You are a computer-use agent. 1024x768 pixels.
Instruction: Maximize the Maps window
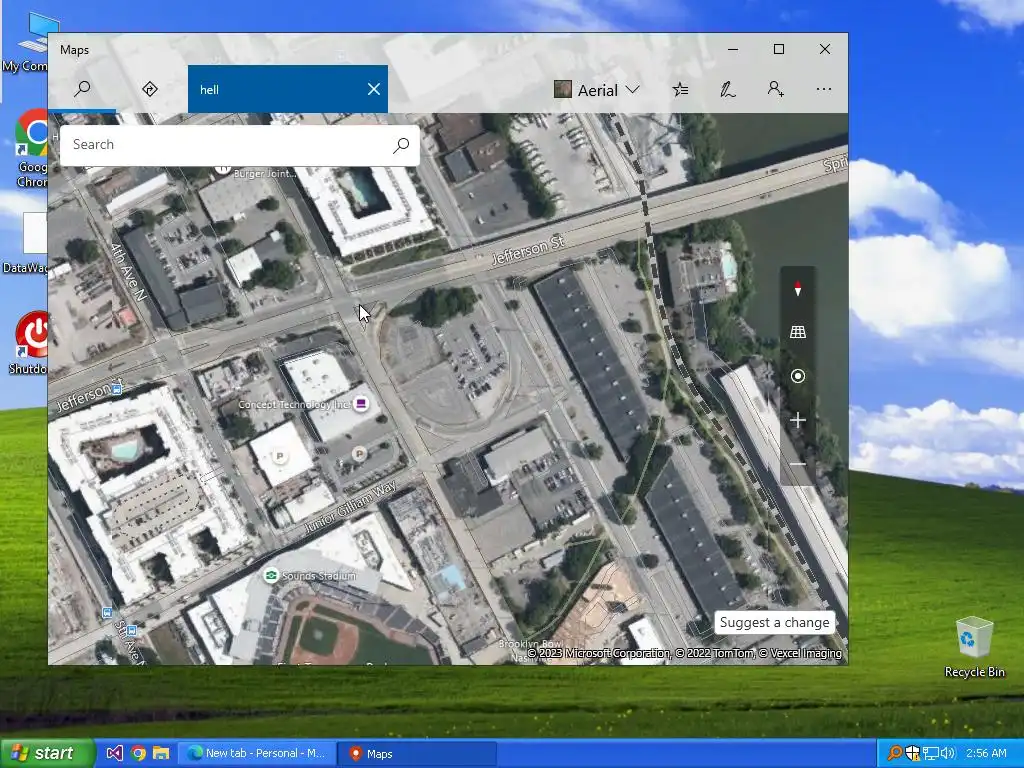coord(778,50)
